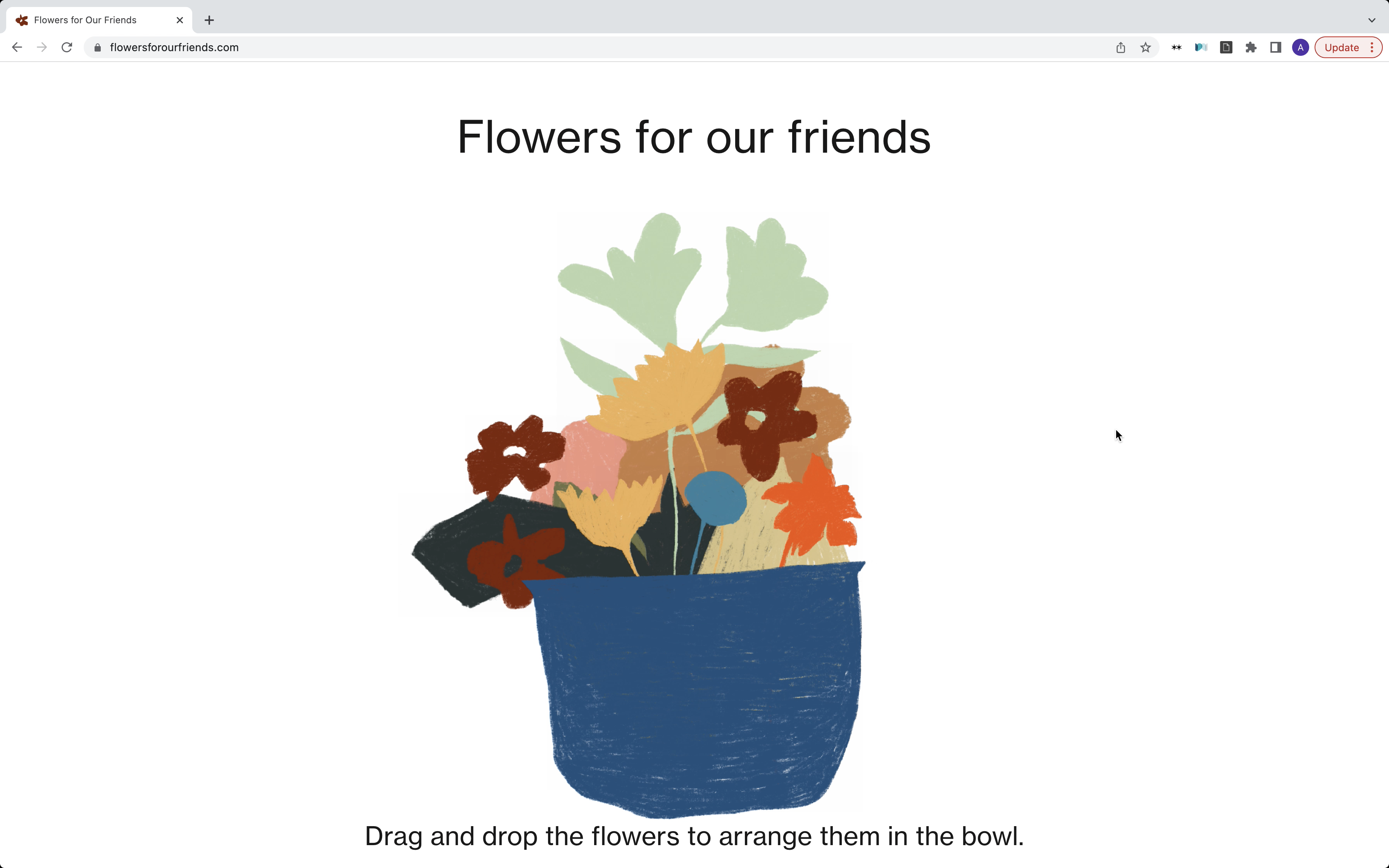Expand the tab search chevron

(x=1372, y=20)
